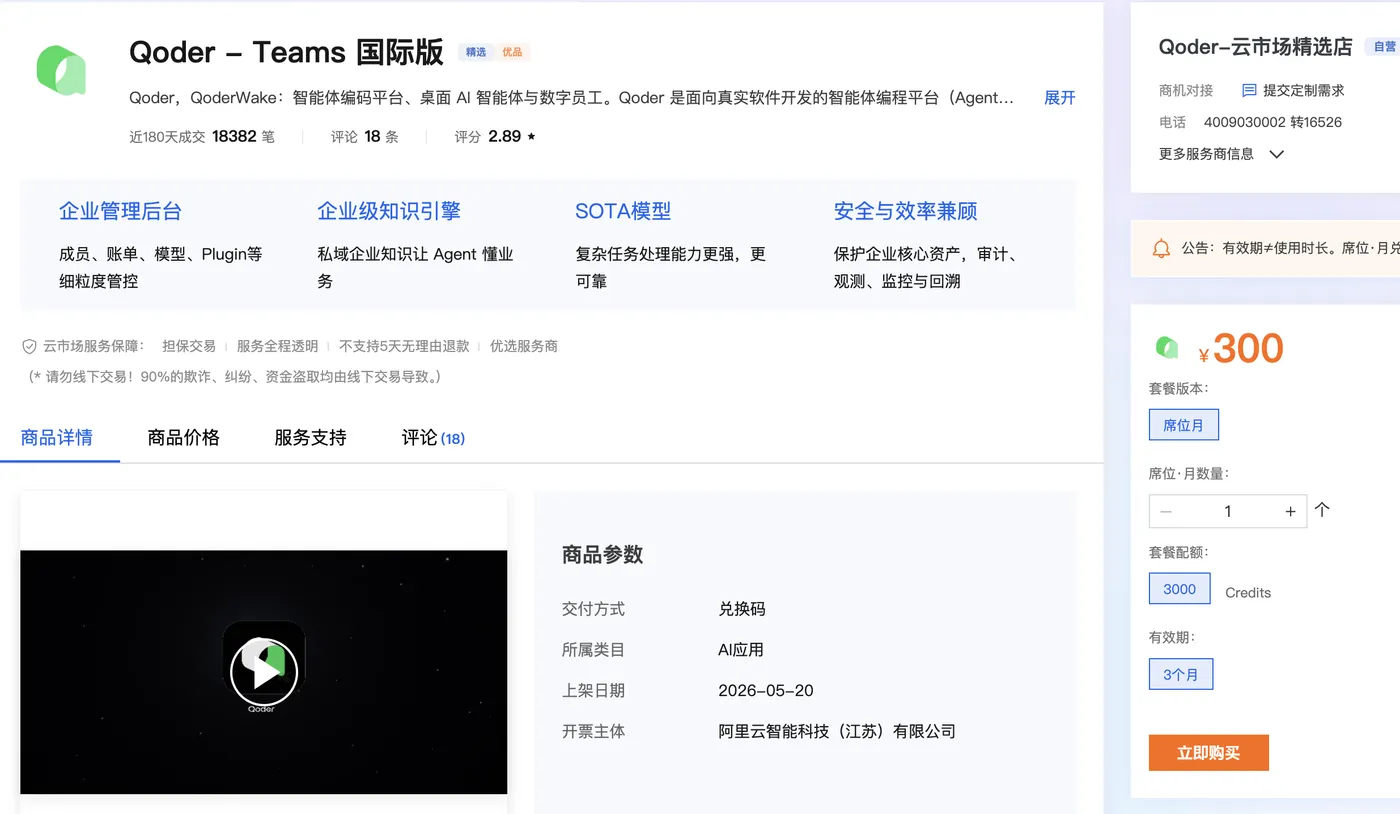Open the 企业级知识引擎 feature link

pyautogui.click(x=389, y=211)
